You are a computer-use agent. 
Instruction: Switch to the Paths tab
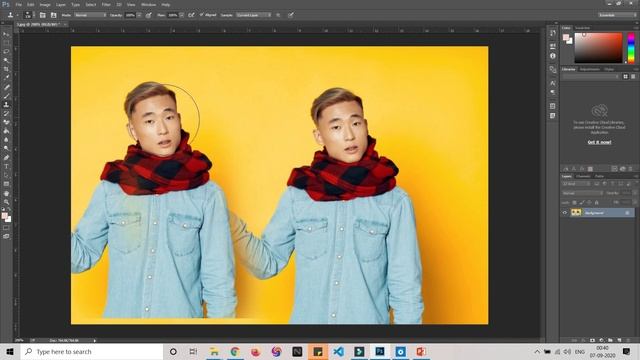pos(599,176)
